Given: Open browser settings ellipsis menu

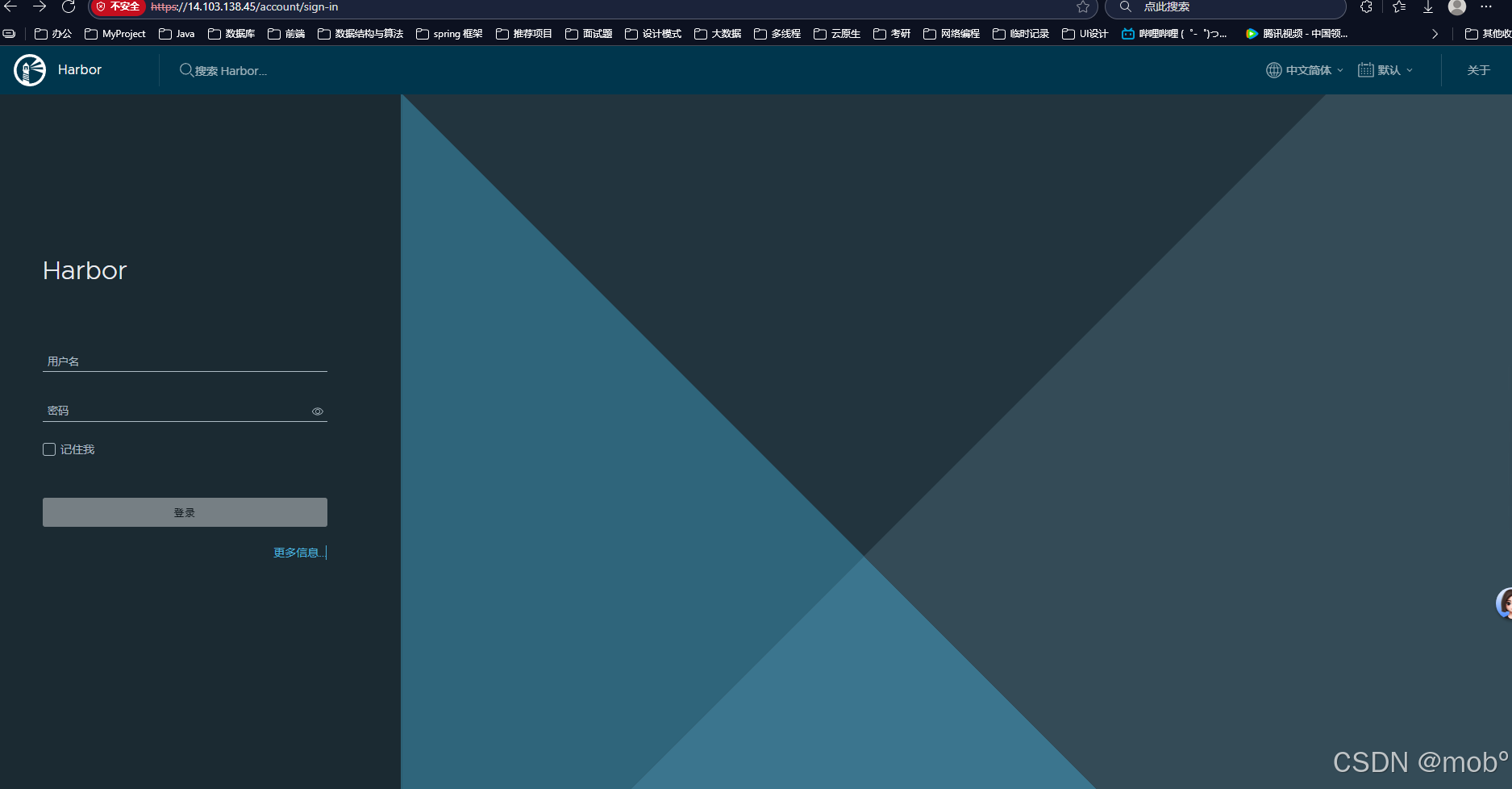Looking at the screenshot, I should pos(1486,6).
